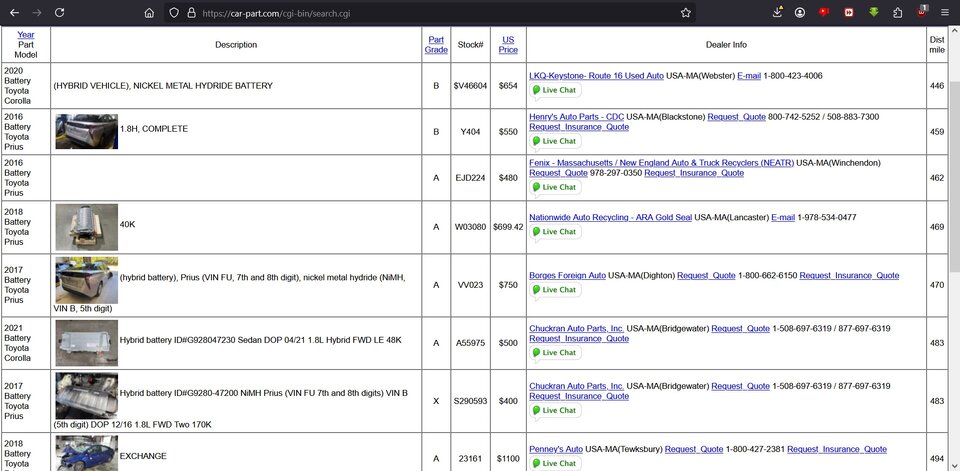Open 2017 Prius stock VV023 photo

(86, 281)
